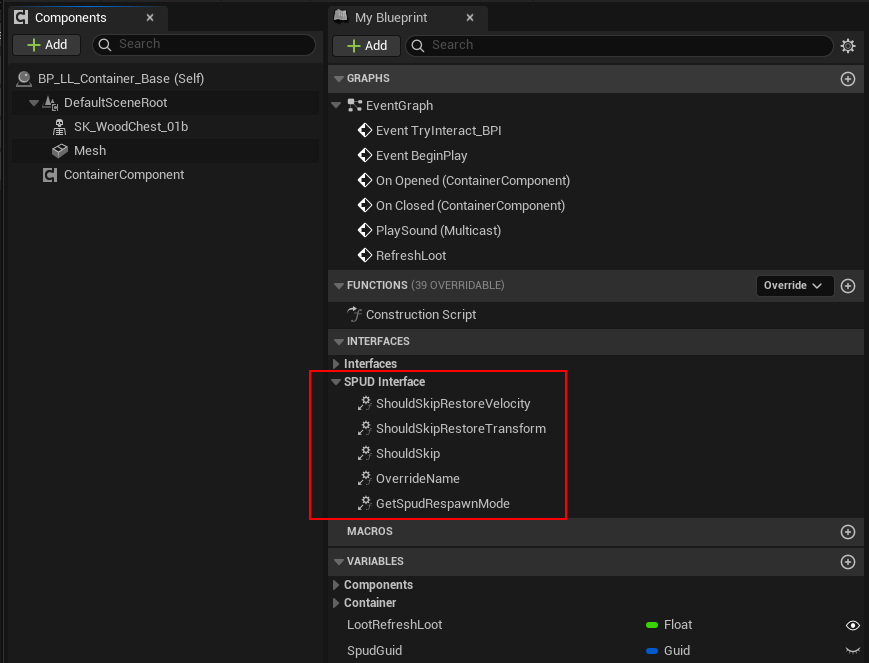This screenshot has height=663, width=869.
Task: Collapse the FUNCTIONS section
Action: [339, 285]
